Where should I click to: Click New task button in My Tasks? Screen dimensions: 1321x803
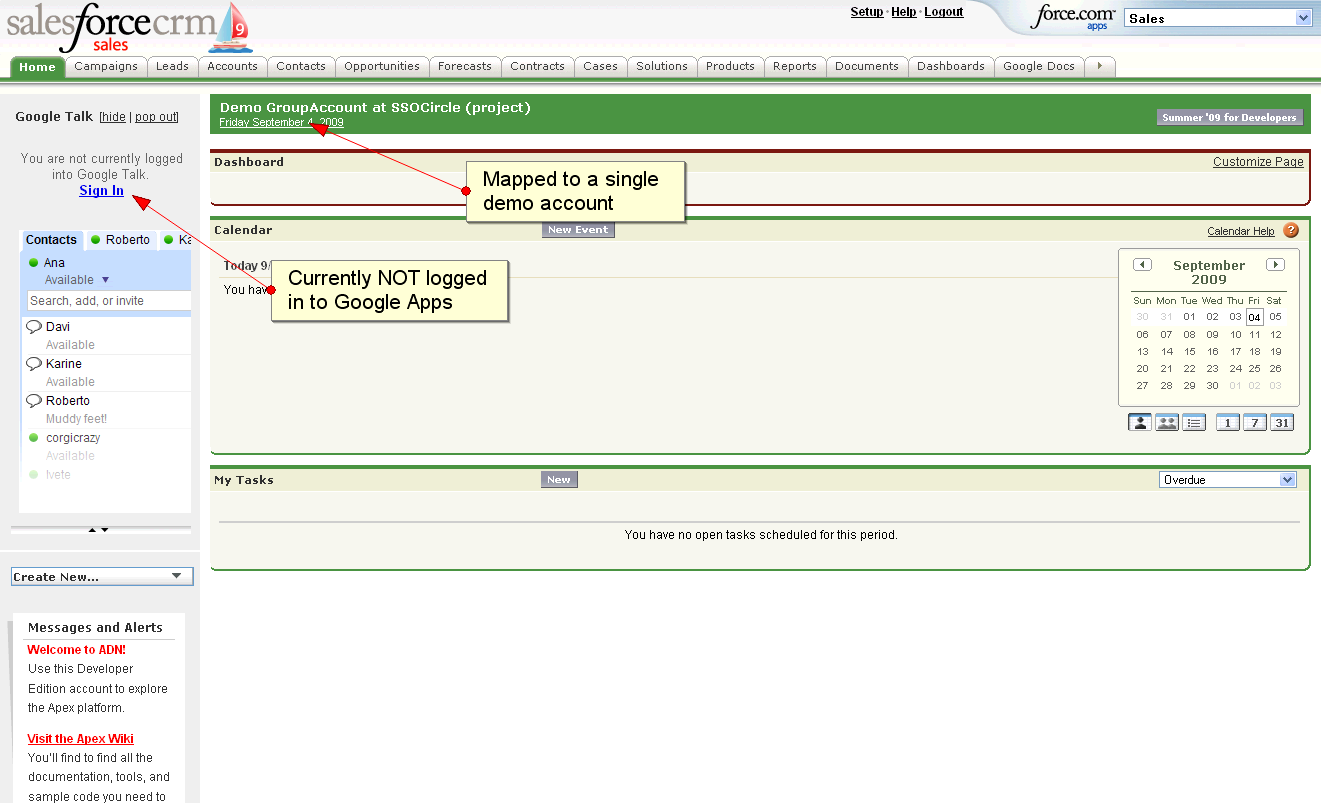559,480
